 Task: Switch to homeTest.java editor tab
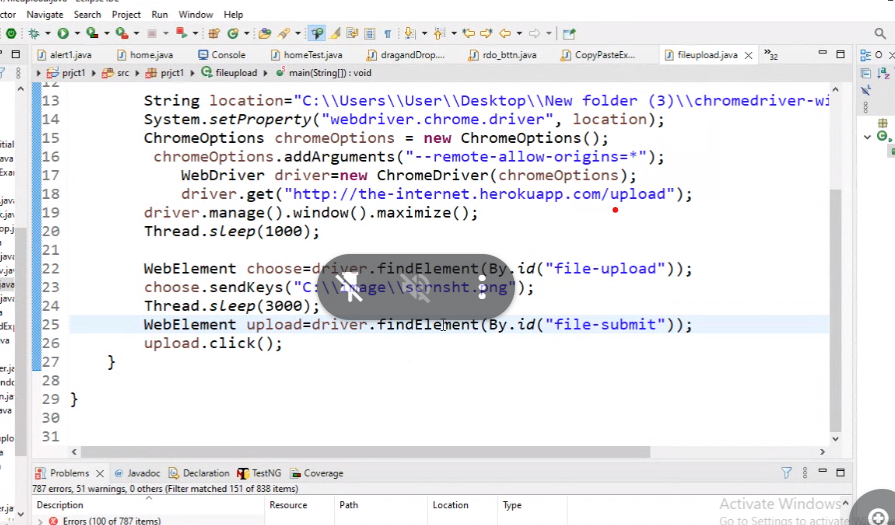(307, 55)
